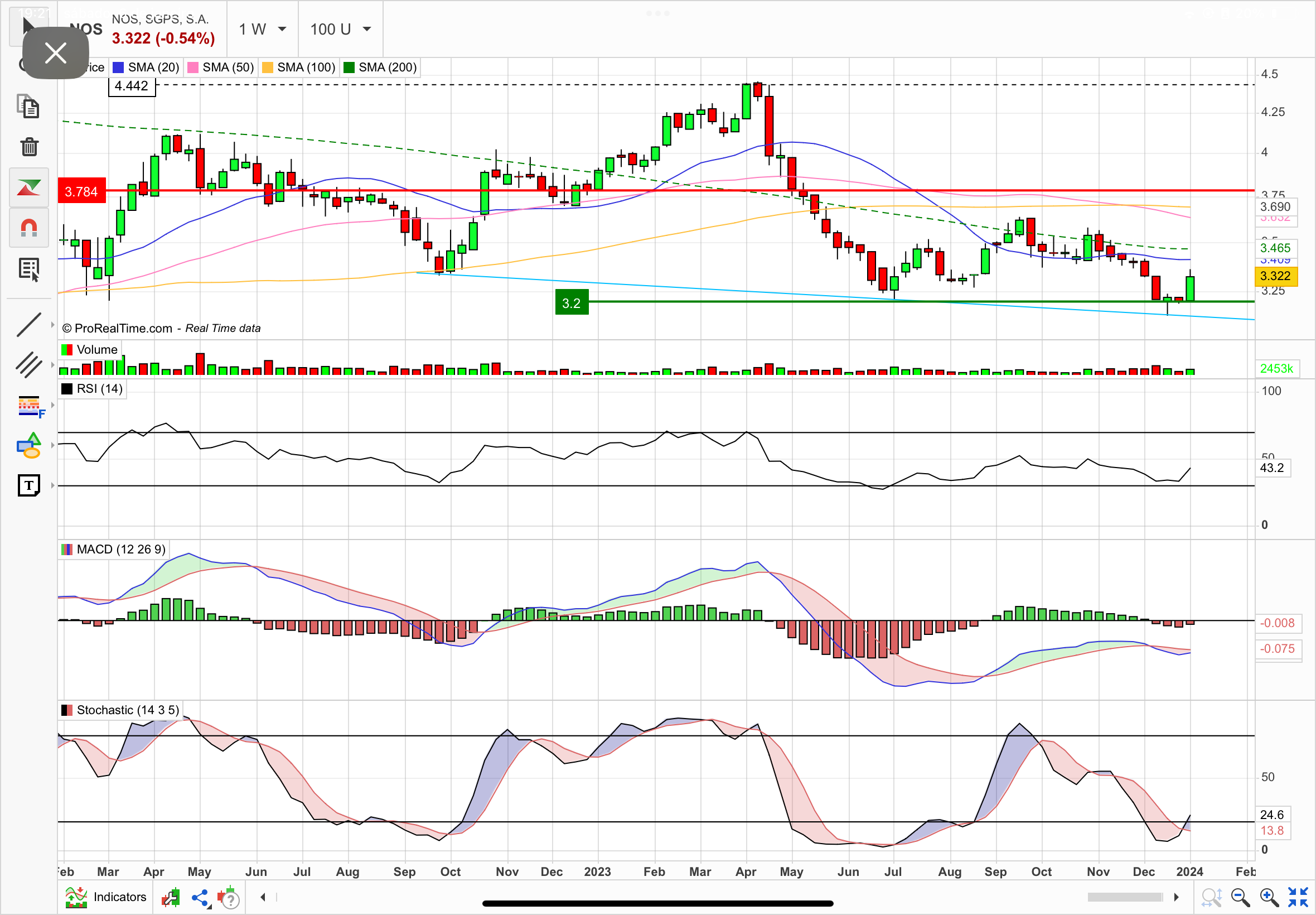
Task: Click the right scroll arrow of timeline
Action: [1176, 897]
